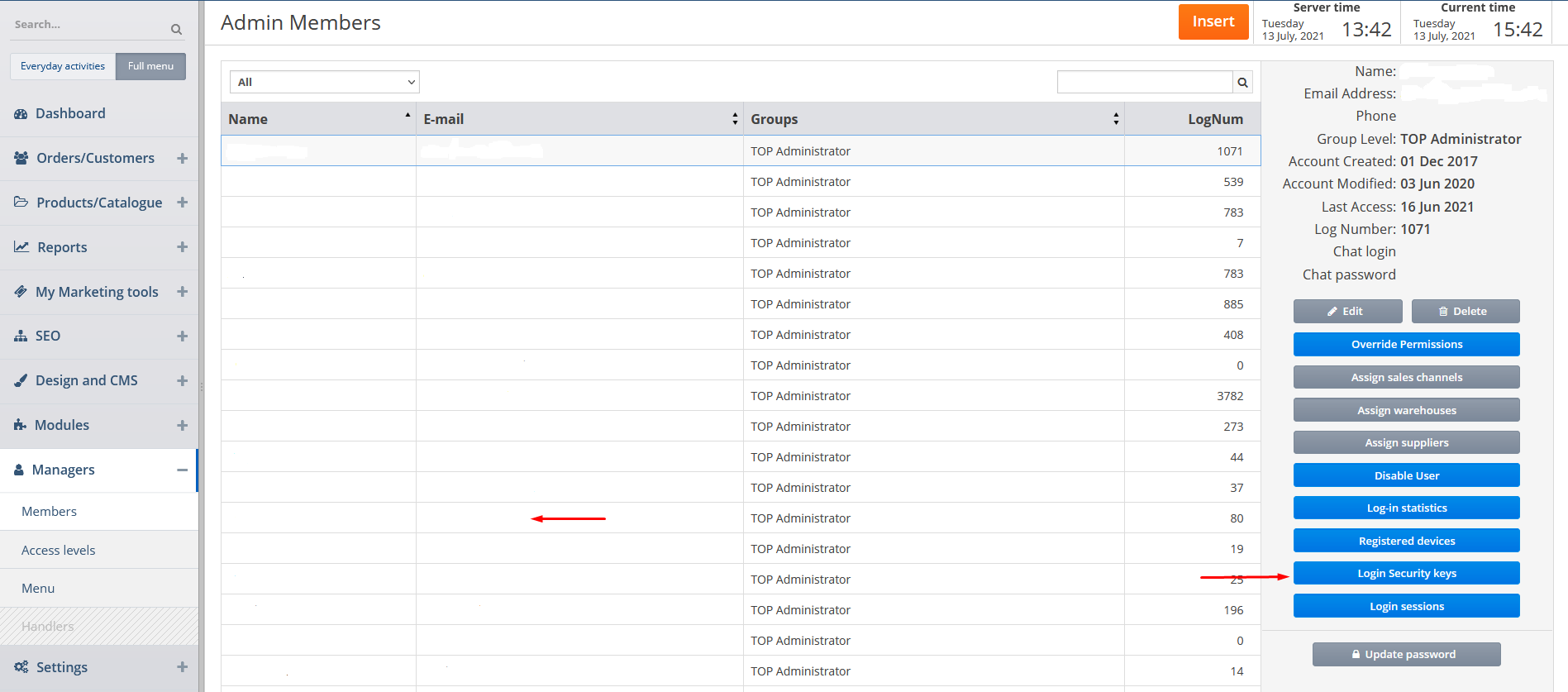Click the Login Security keys button
The height and width of the screenshot is (692, 1568).
click(1406, 573)
